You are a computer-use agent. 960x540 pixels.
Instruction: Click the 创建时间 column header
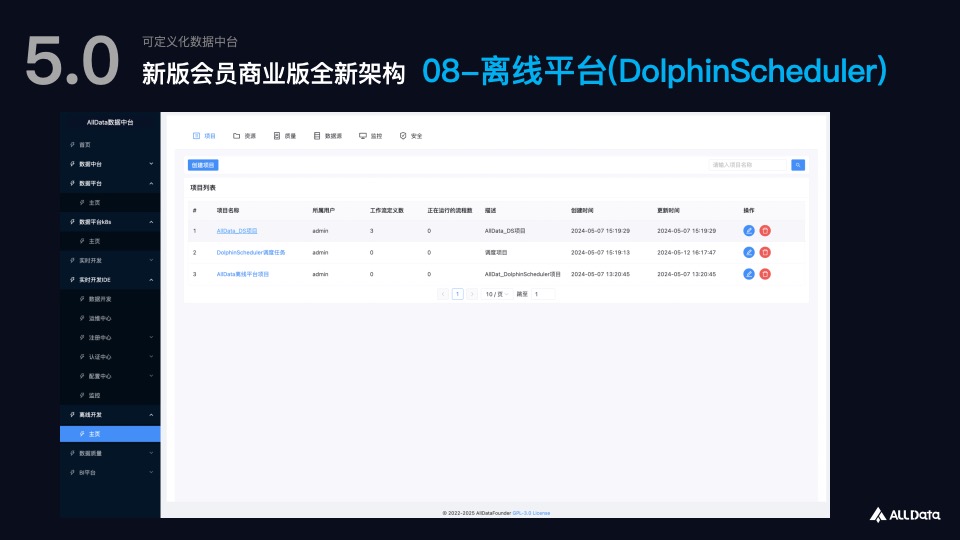[582, 211]
